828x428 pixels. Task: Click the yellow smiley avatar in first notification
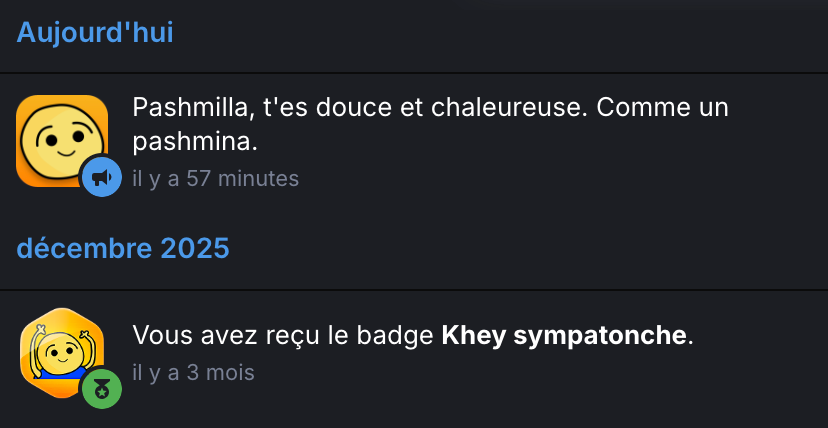pyautogui.click(x=60, y=138)
